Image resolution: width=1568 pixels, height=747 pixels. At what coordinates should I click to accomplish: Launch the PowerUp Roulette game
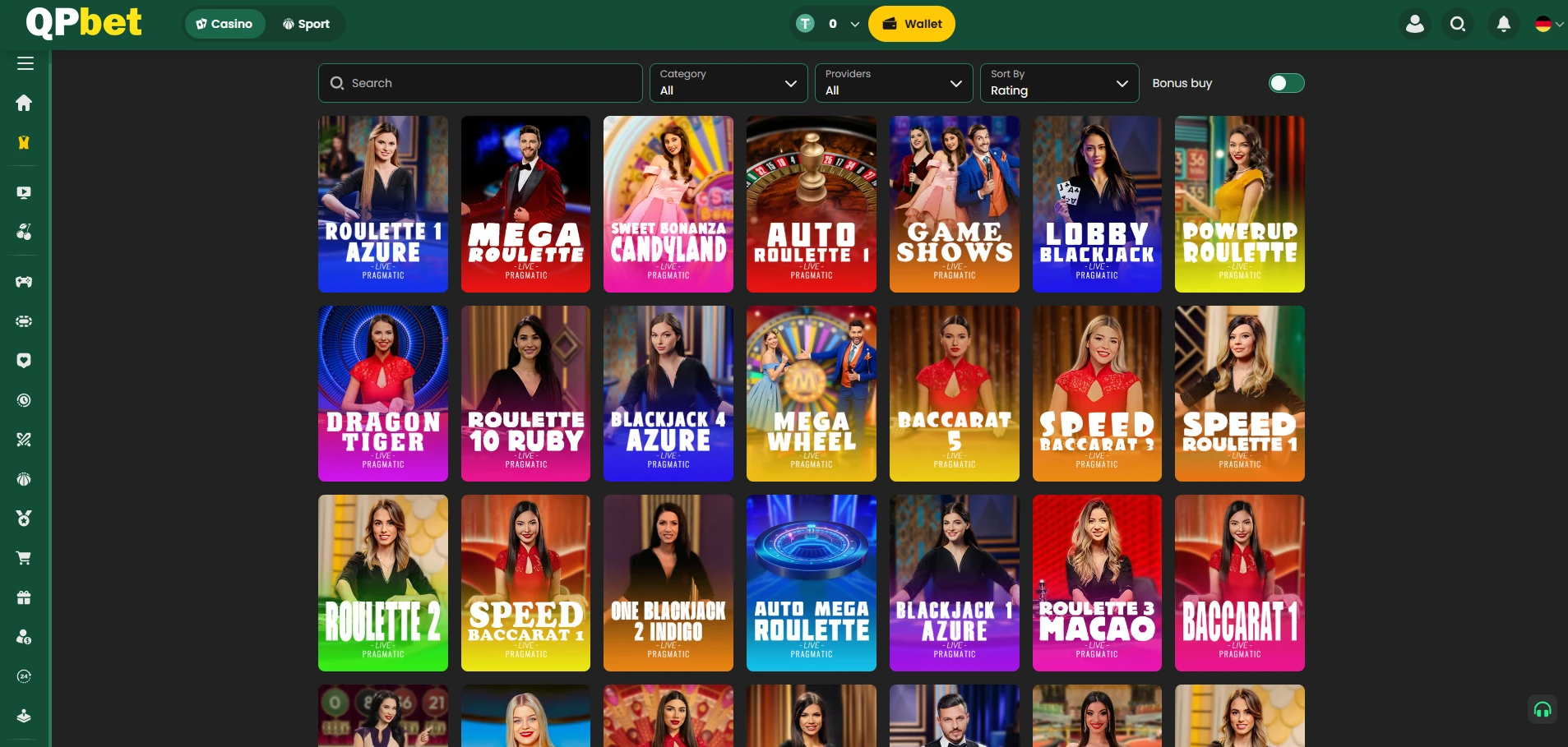[x=1240, y=204]
